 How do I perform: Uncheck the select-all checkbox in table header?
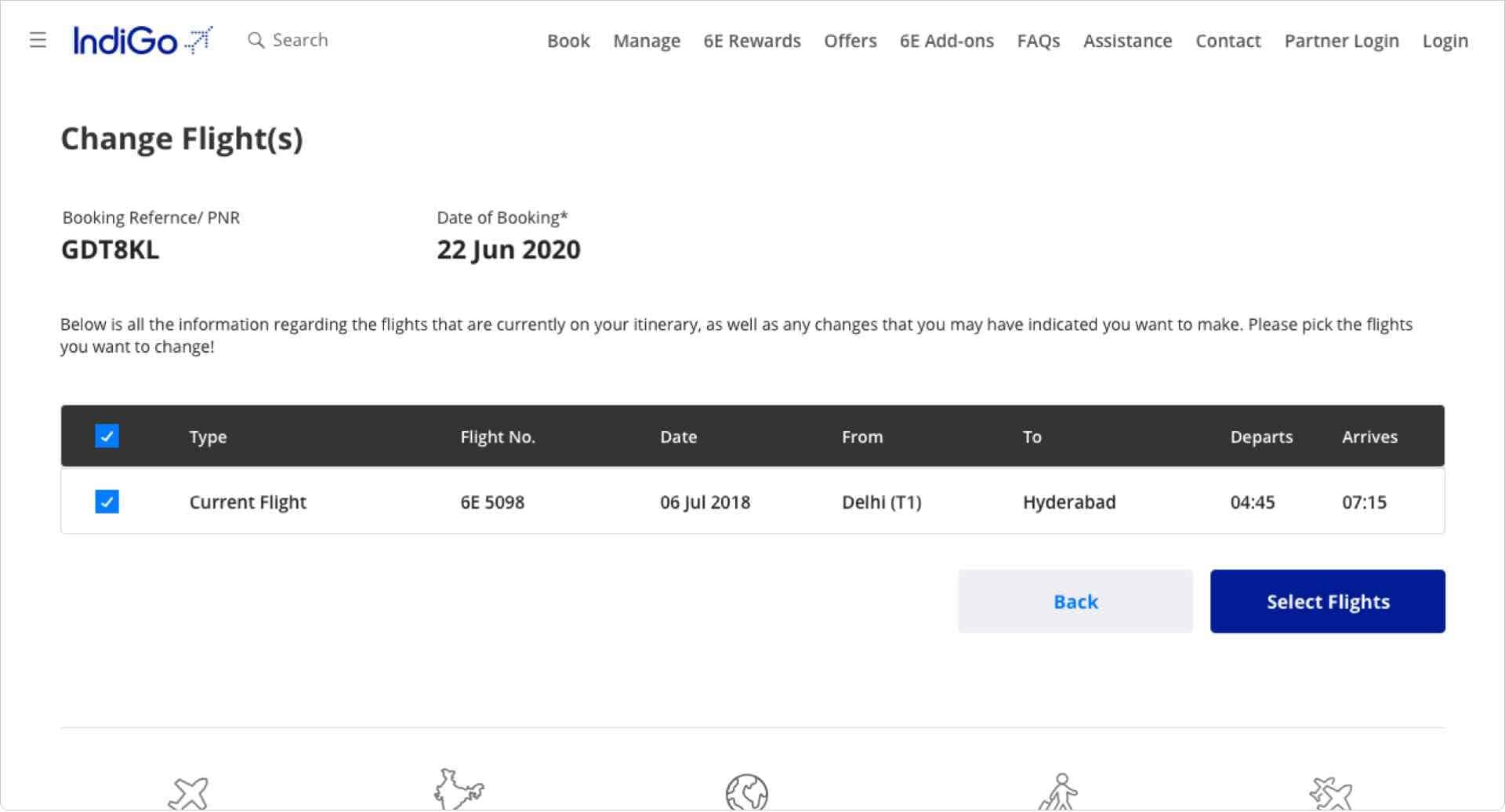click(x=107, y=436)
